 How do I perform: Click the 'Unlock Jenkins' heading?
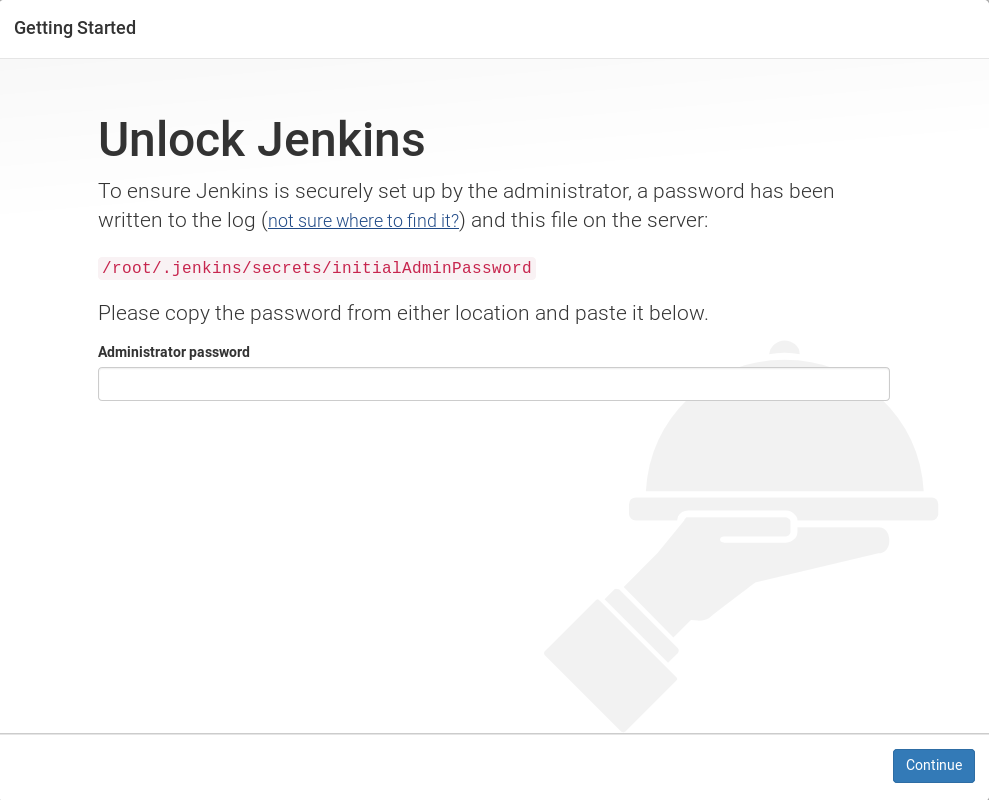[261, 139]
